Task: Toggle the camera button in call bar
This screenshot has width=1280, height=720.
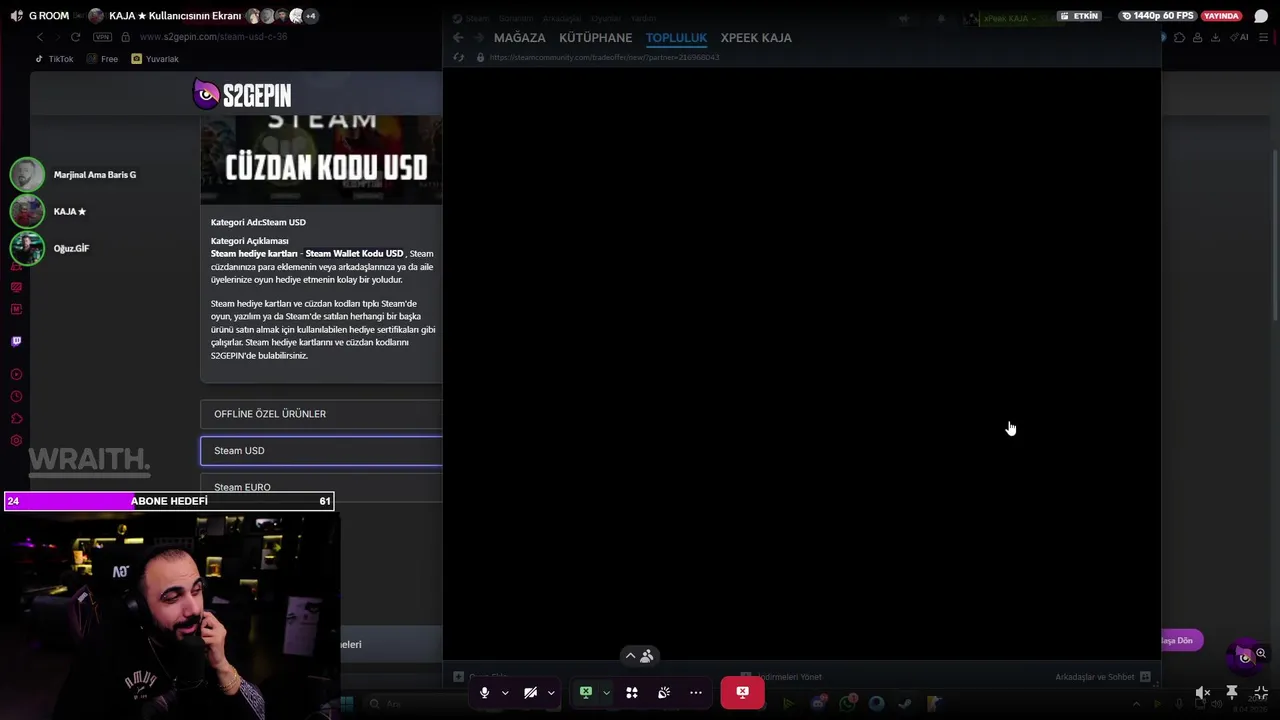Action: (x=530, y=692)
